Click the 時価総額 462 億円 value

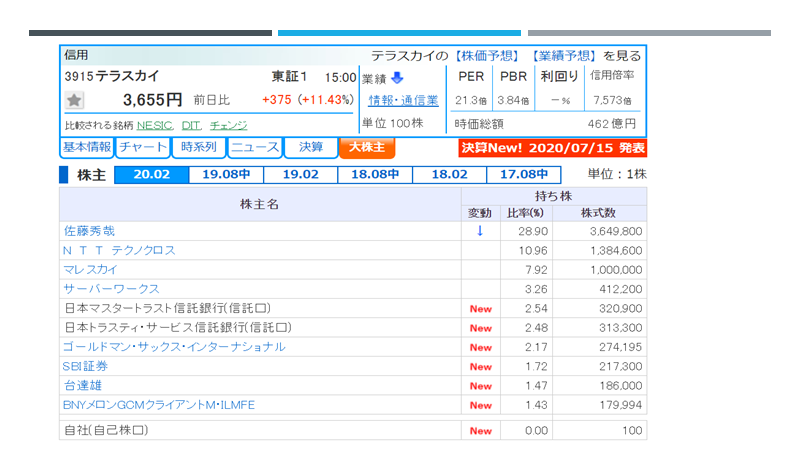point(612,124)
